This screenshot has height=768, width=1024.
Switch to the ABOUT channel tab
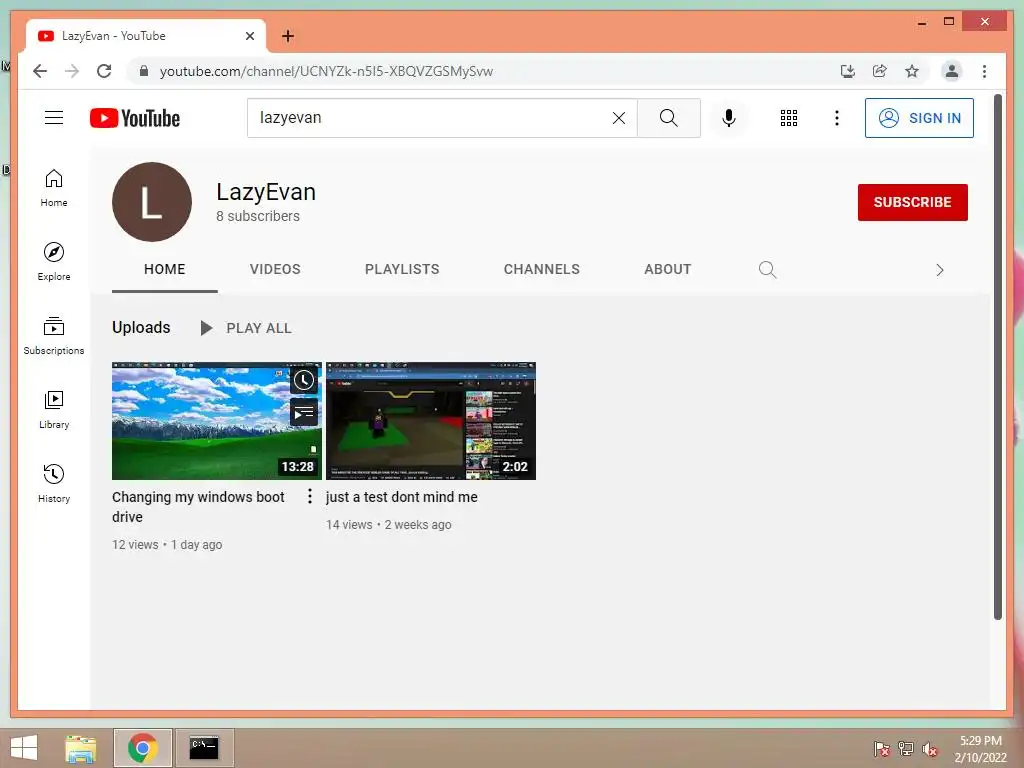click(x=667, y=269)
